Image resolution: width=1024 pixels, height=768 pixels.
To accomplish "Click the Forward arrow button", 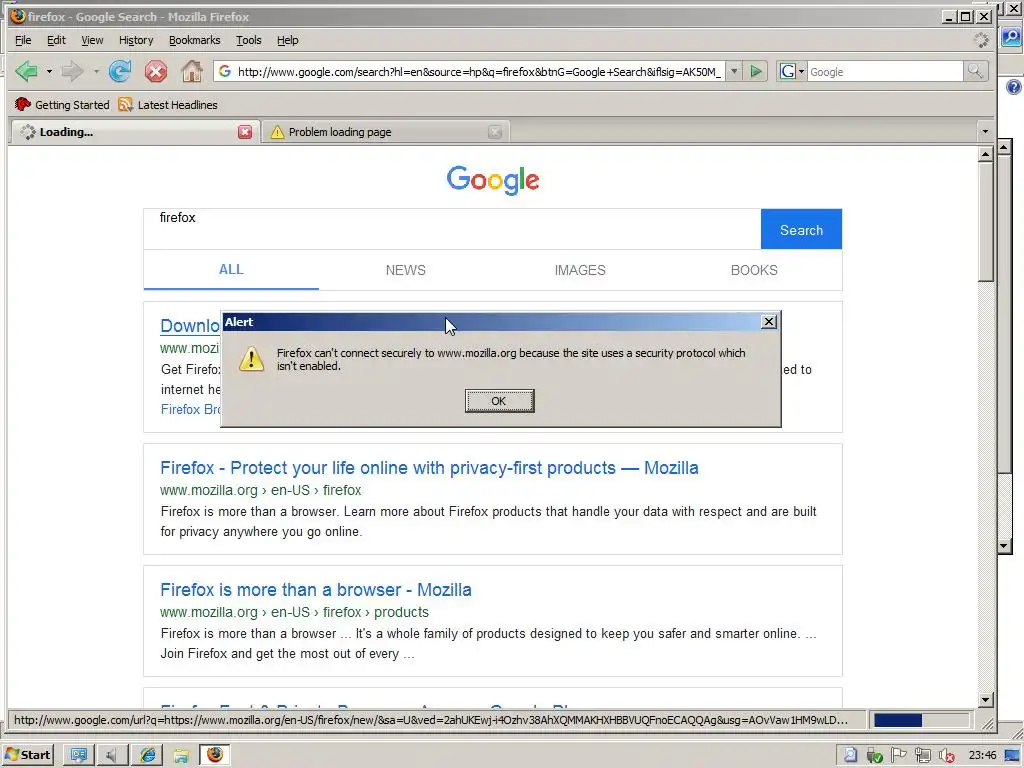I will click(72, 71).
